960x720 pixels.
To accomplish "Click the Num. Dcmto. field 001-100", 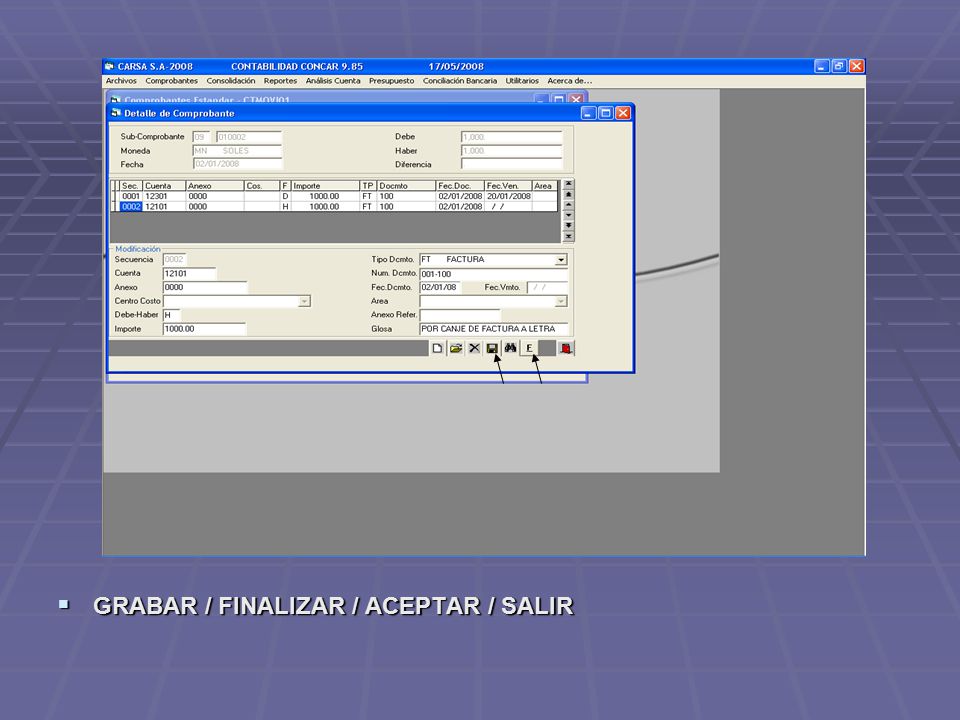I will 493,274.
